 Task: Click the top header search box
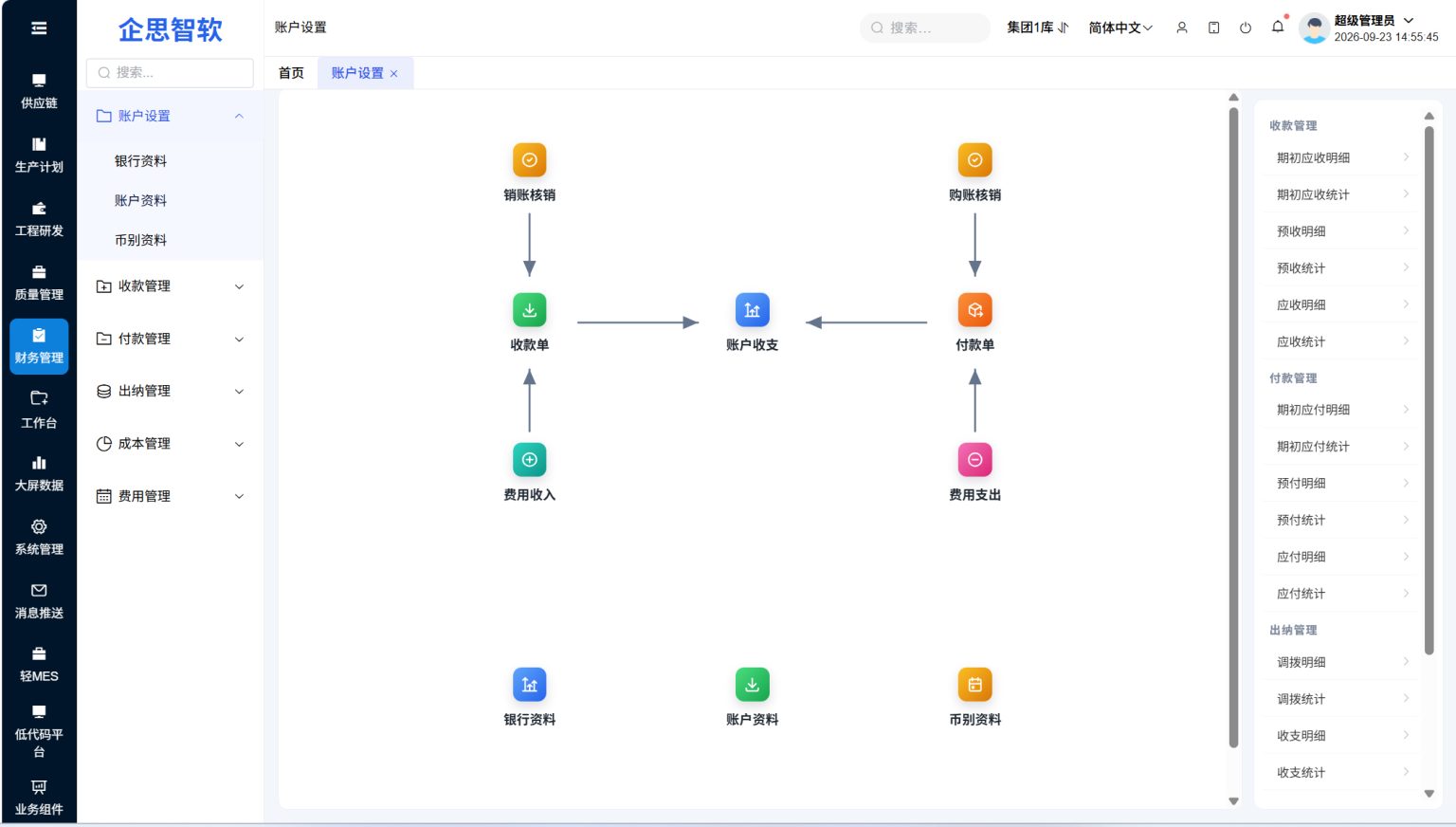pos(925,28)
